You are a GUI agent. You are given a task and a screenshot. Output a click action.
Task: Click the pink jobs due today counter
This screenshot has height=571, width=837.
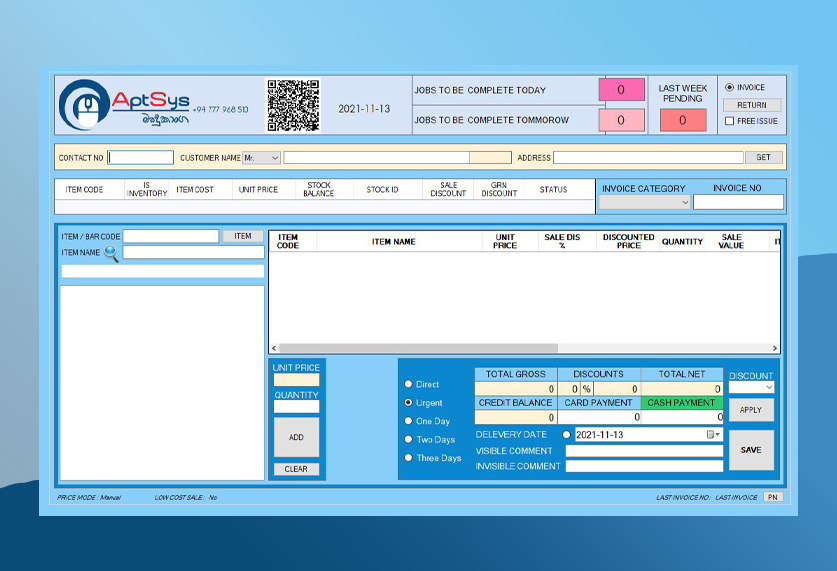pyautogui.click(x=621, y=90)
